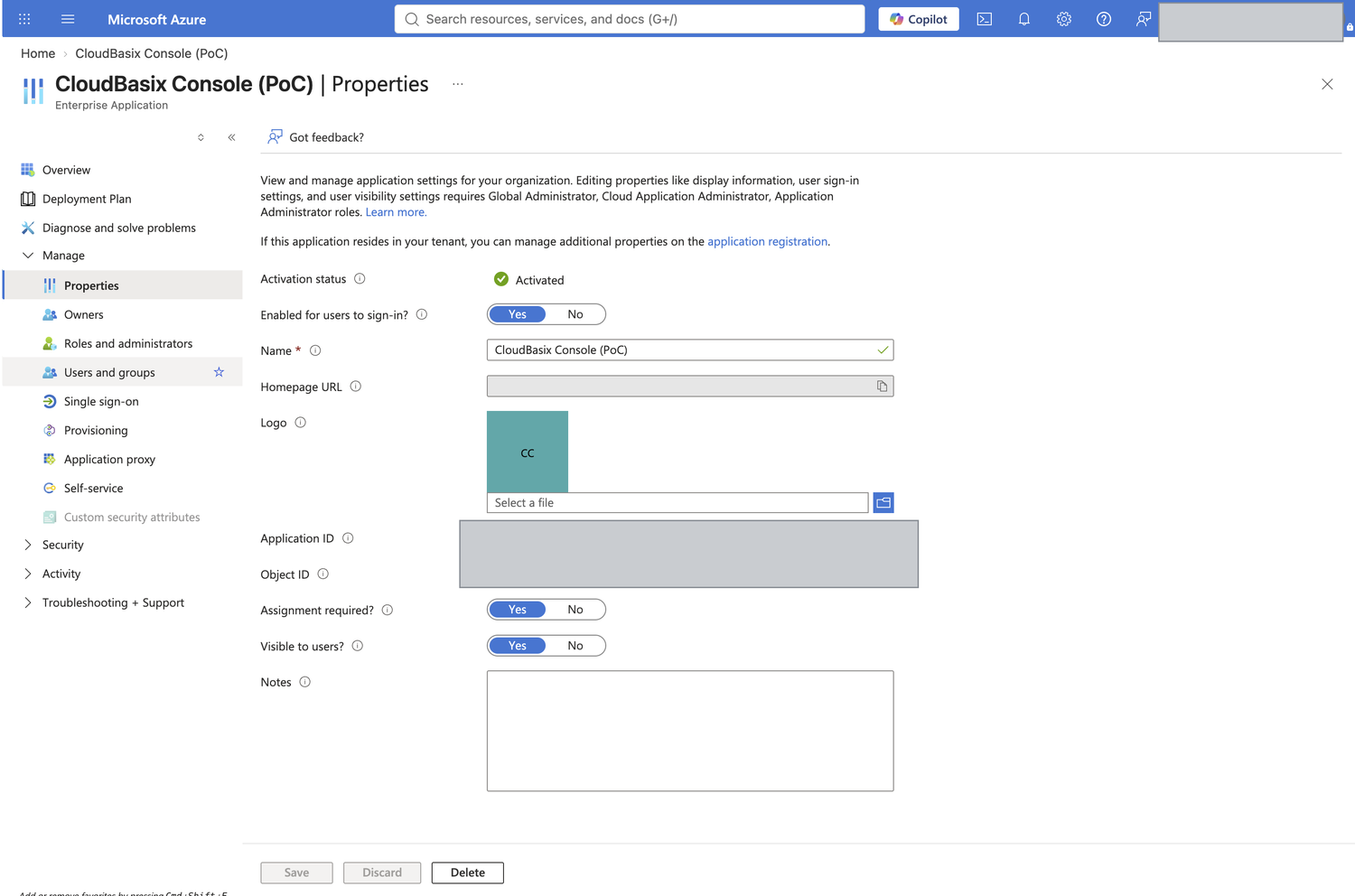Click the CloudBasix Enterprise Application header icon
This screenshot has width=1355, height=896.
(x=33, y=91)
